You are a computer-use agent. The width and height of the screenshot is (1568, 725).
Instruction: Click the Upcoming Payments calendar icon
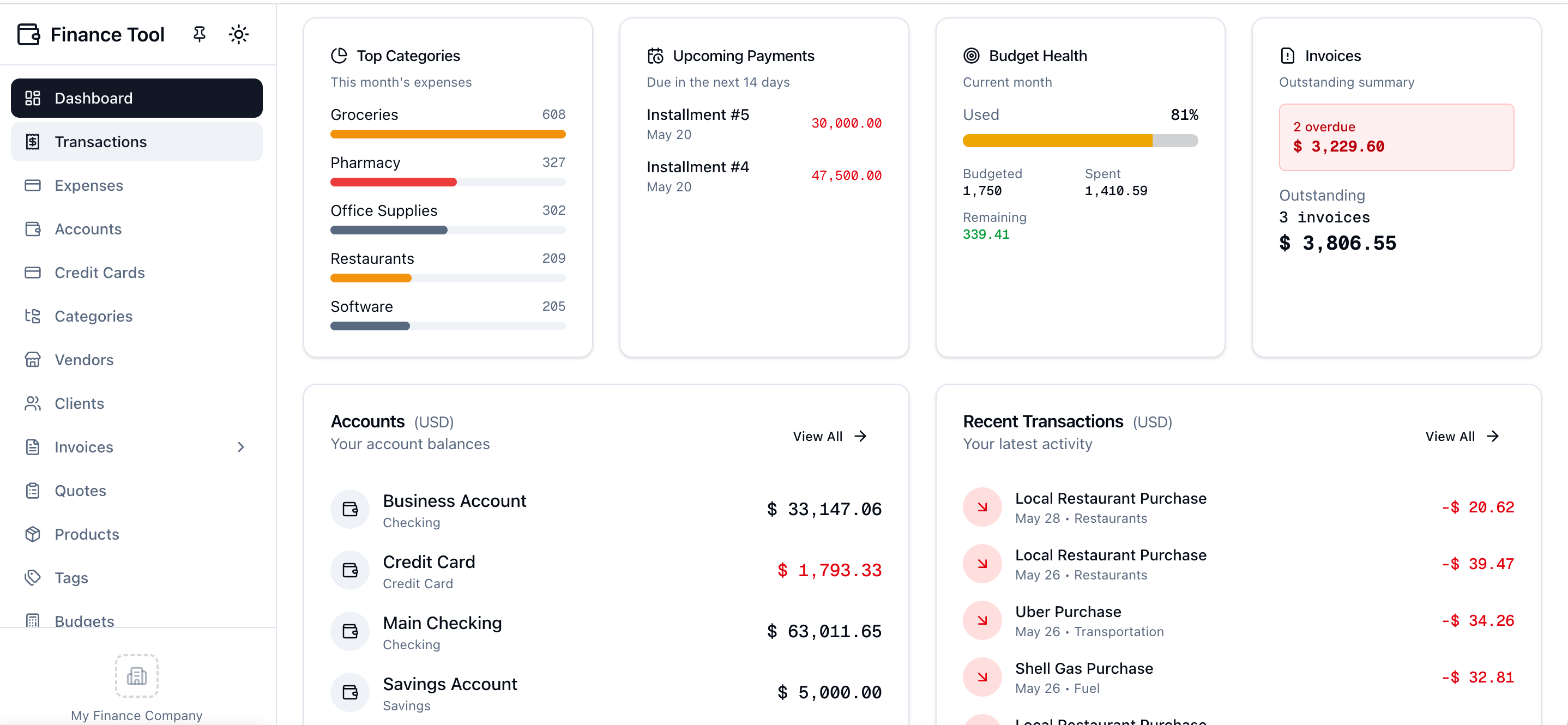point(655,56)
